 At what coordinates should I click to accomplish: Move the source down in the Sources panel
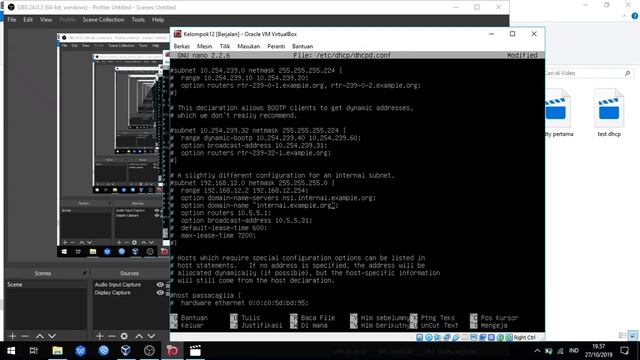coord(151,336)
